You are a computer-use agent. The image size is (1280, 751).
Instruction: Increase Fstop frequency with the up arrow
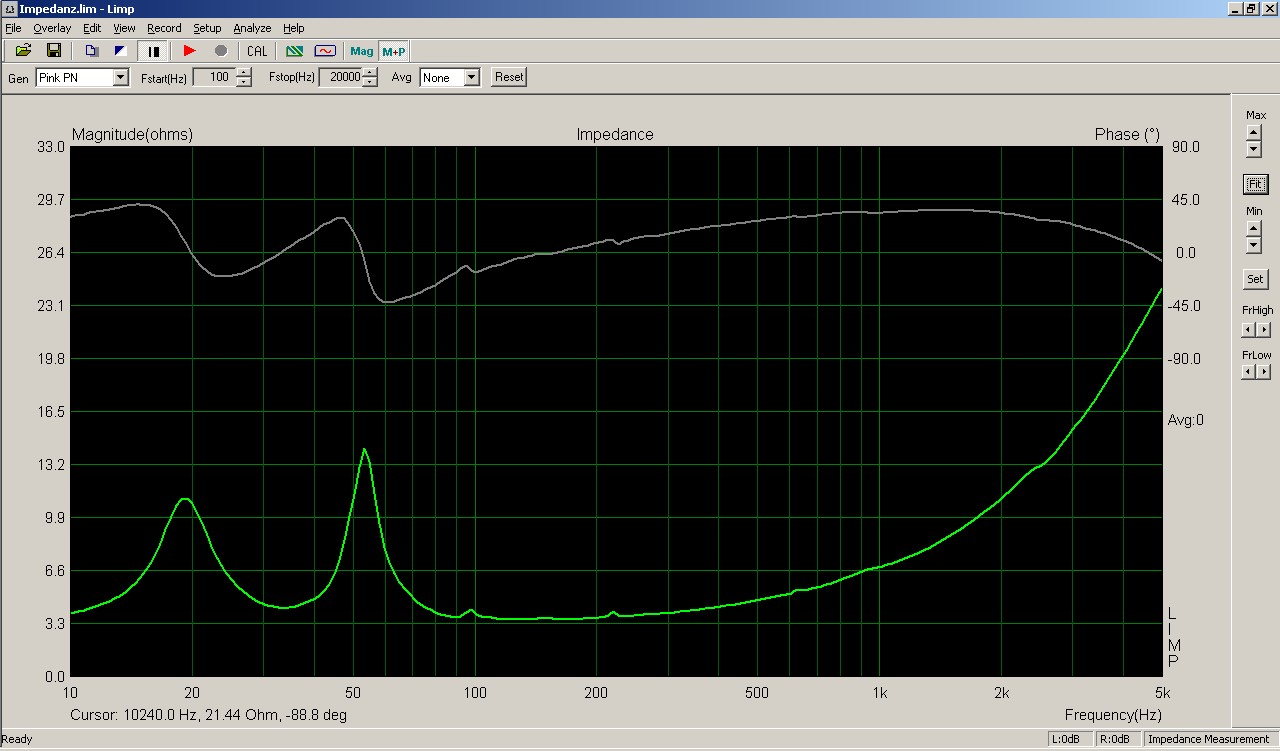[371, 72]
